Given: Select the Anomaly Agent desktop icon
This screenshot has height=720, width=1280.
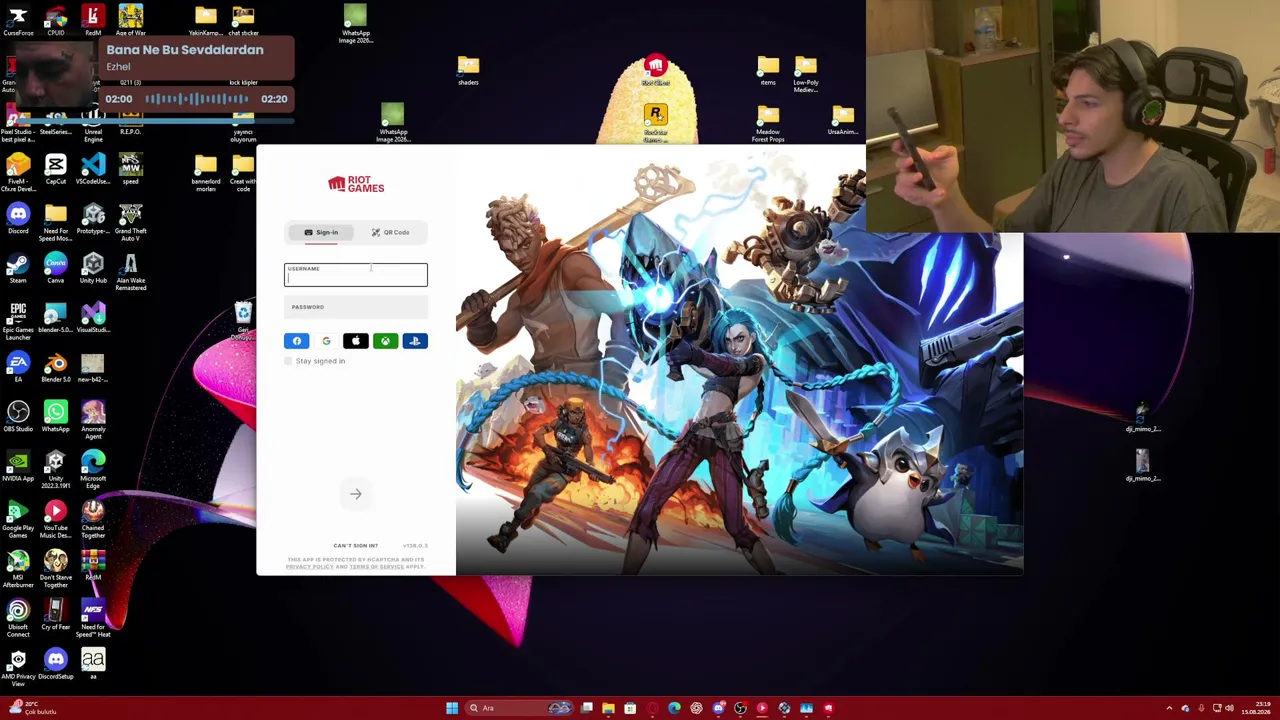Looking at the screenshot, I should coord(93,419).
